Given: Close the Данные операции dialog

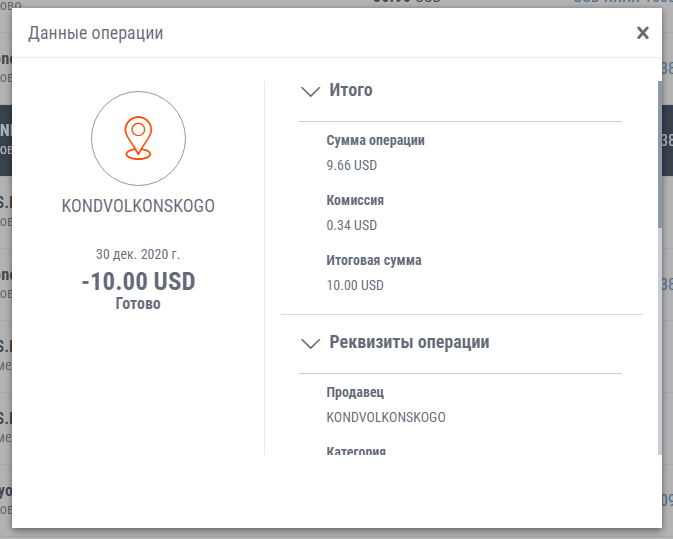Looking at the screenshot, I should coord(642,33).
